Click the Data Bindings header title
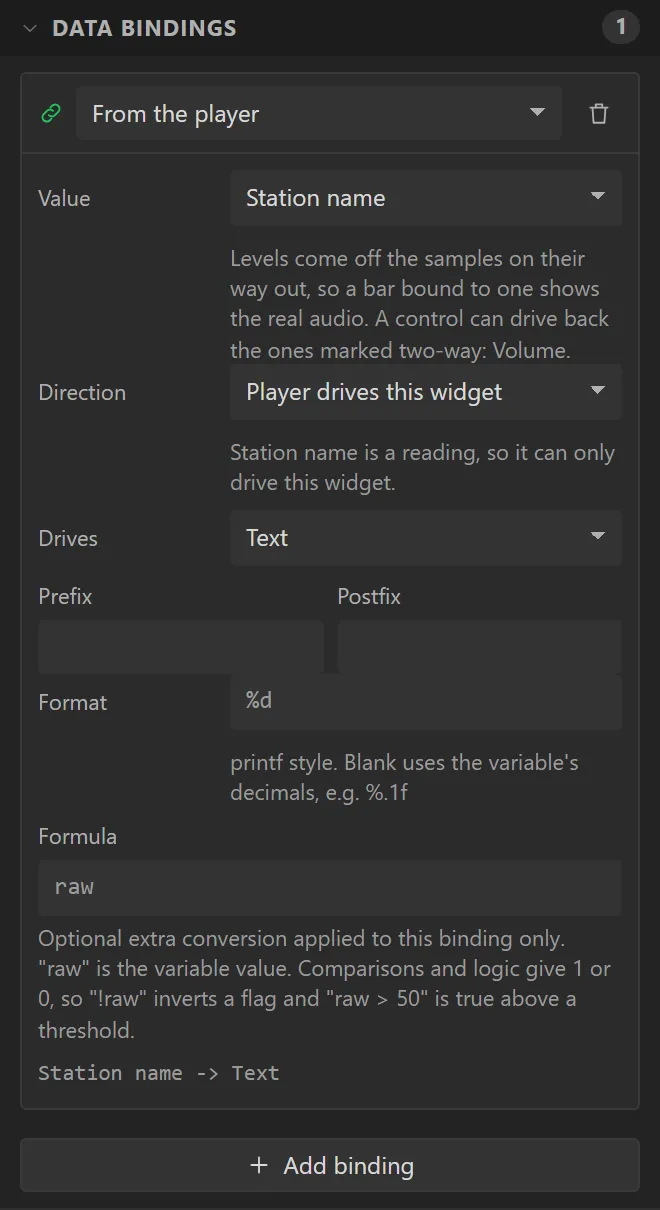 (x=145, y=28)
